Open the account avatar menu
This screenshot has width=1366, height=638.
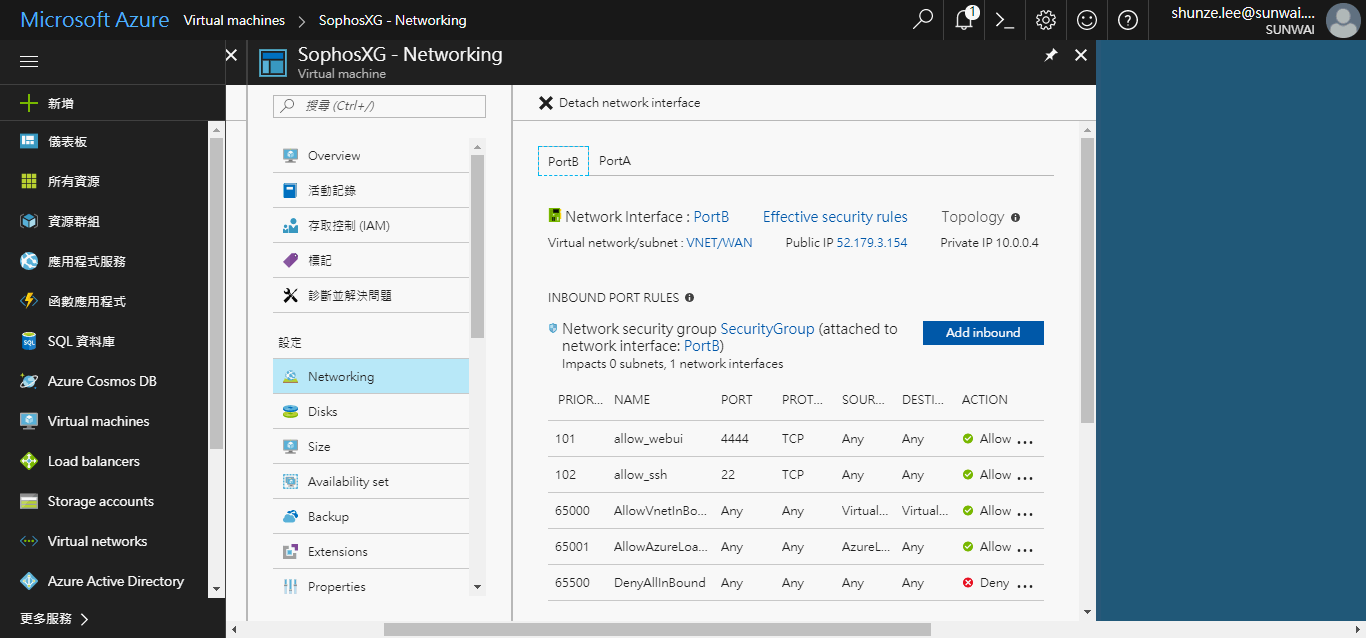[x=1342, y=20]
